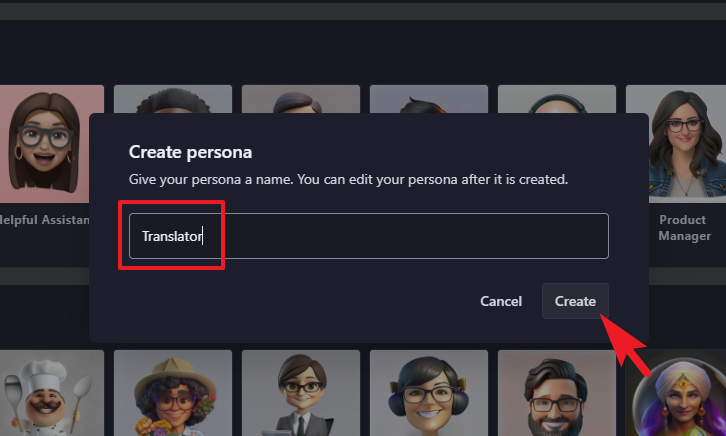Click the dialog description about editing persona
Viewport: 726px width, 436px height.
[x=348, y=180]
